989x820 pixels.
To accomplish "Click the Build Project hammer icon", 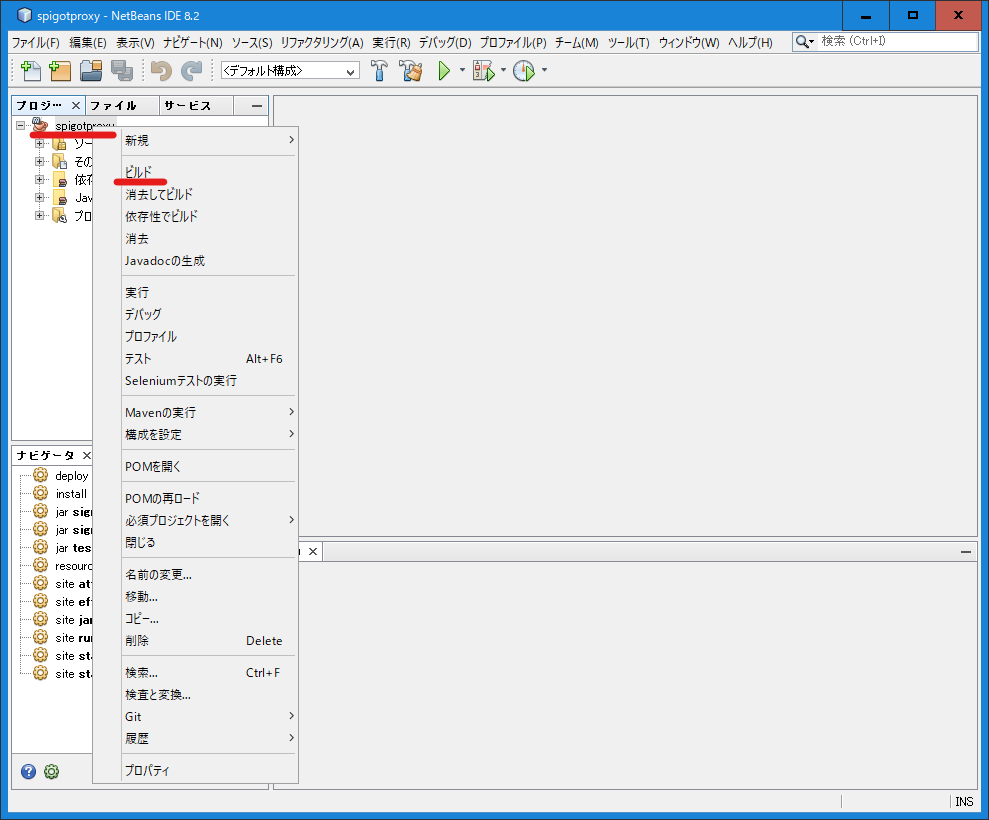I will pos(380,71).
